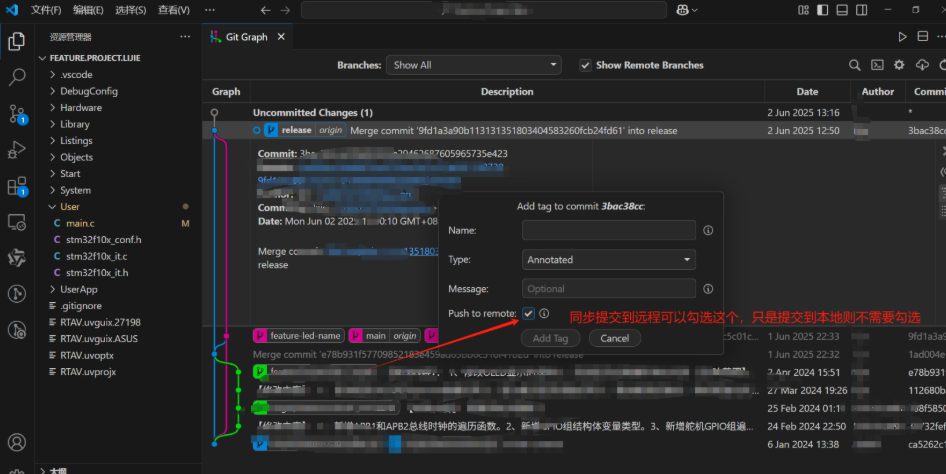This screenshot has height=474, width=946.
Task: Open the overflow menu (…) in the menu bar
Action: point(209,10)
